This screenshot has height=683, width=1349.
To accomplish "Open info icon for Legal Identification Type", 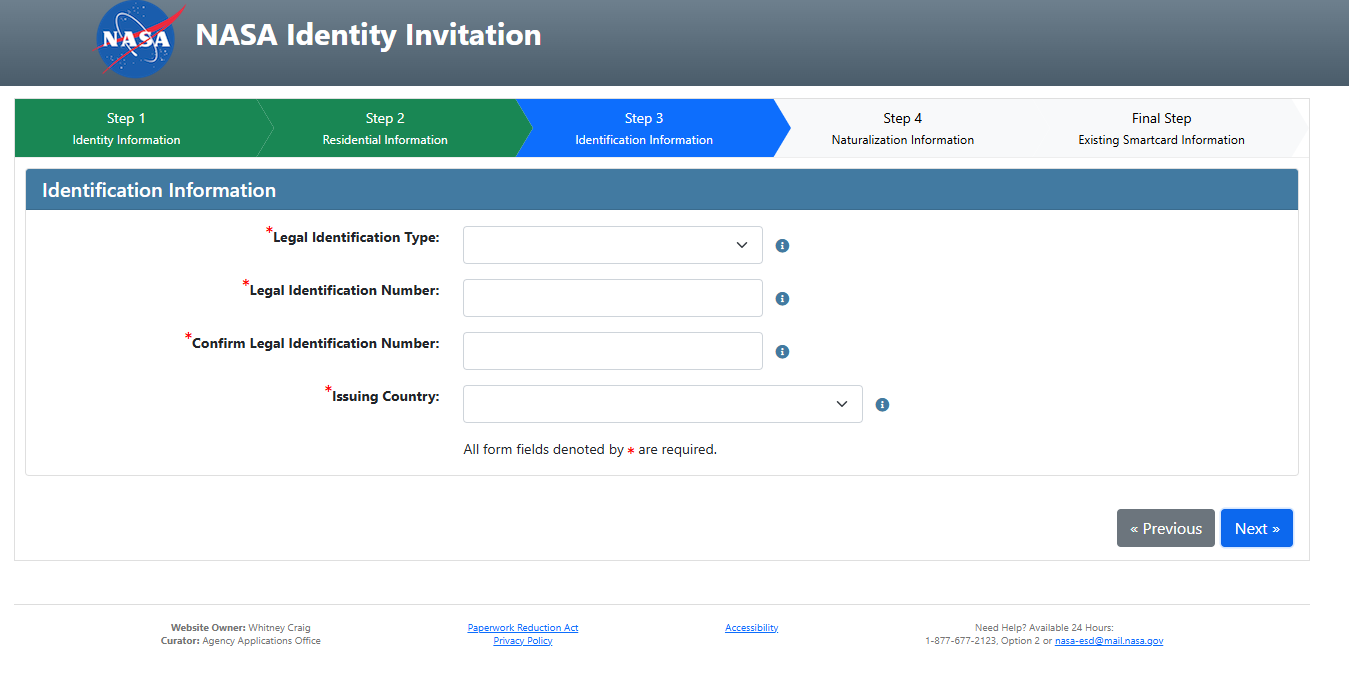I will point(783,246).
